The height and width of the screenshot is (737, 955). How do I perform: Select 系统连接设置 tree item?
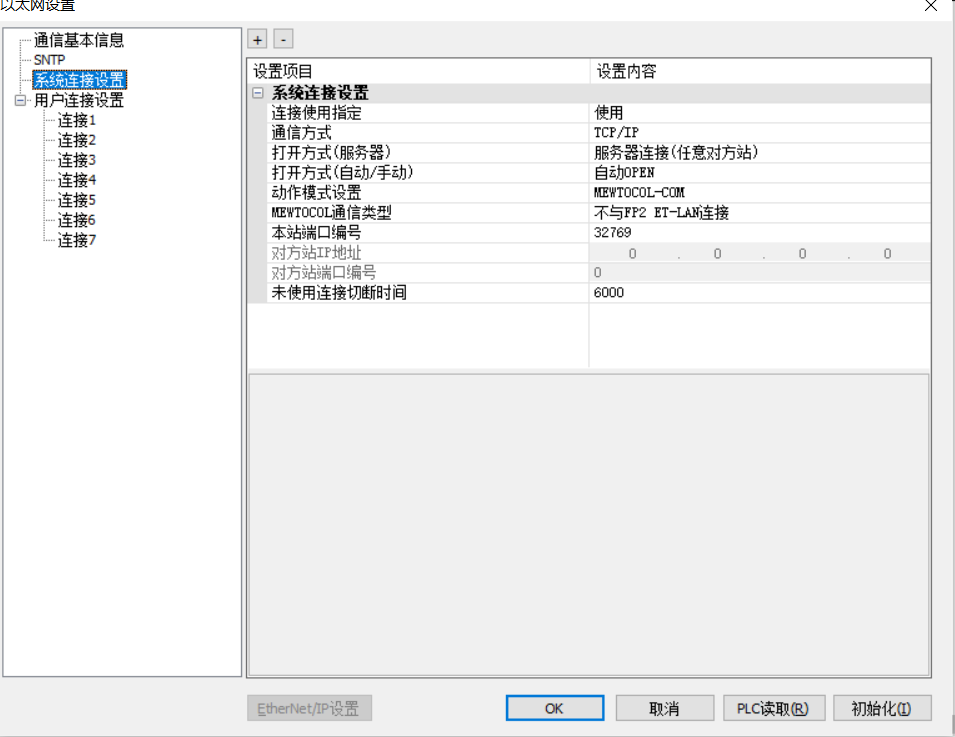[x=79, y=80]
